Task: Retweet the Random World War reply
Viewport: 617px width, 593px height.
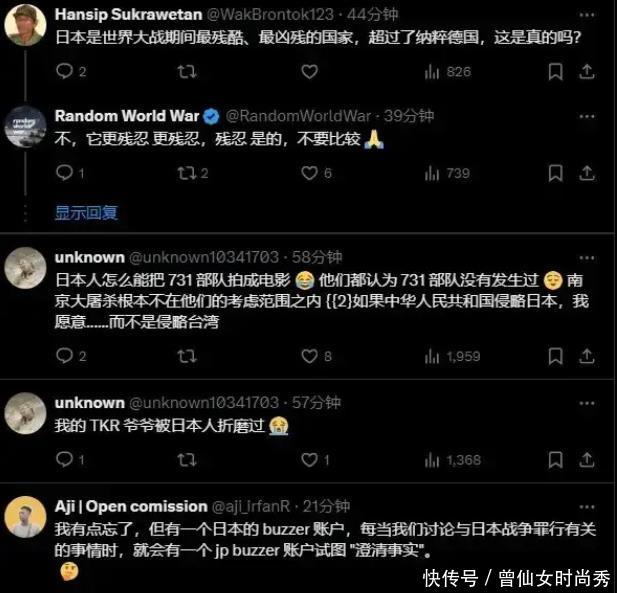Action: pyautogui.click(x=192, y=173)
